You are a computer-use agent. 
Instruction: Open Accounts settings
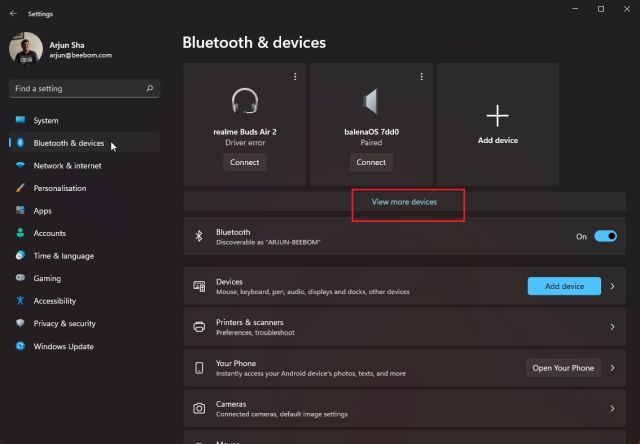(84, 233)
